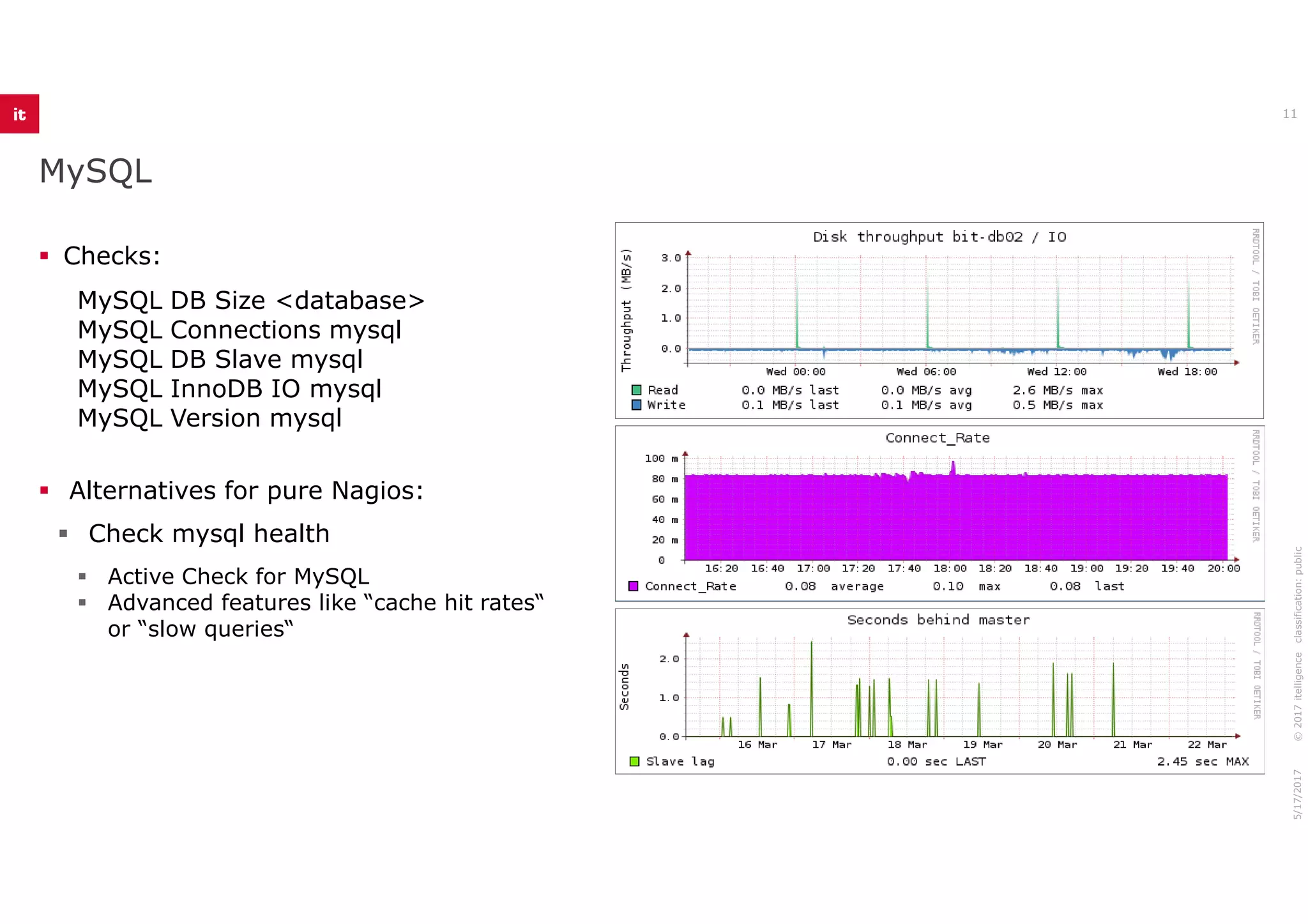Click the '2.45 sec MAX' value label
This screenshot has width=1308, height=924.
(x=1203, y=761)
